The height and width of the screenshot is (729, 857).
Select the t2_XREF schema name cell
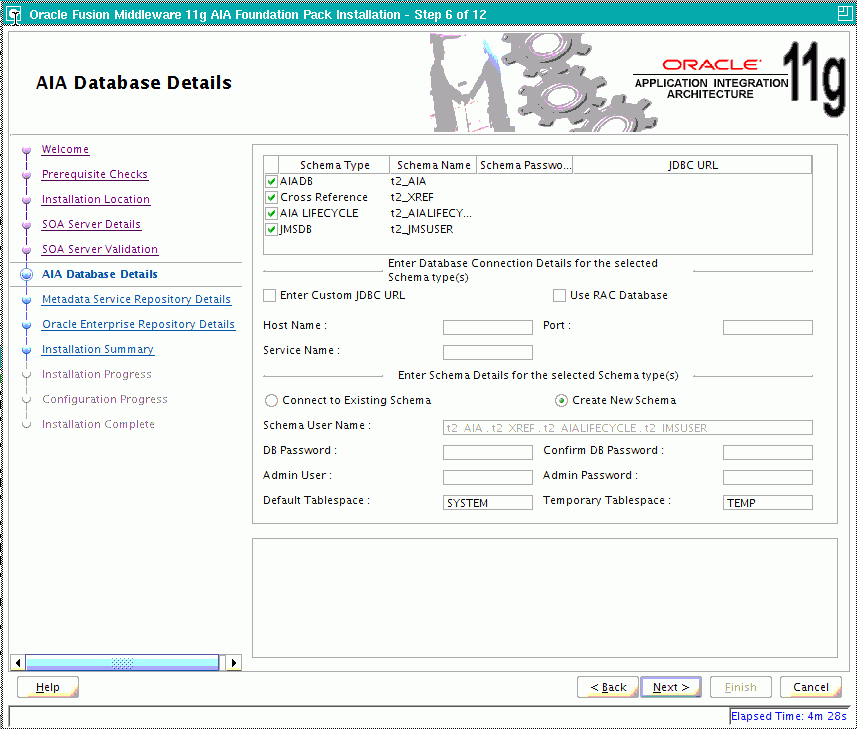tap(432, 197)
